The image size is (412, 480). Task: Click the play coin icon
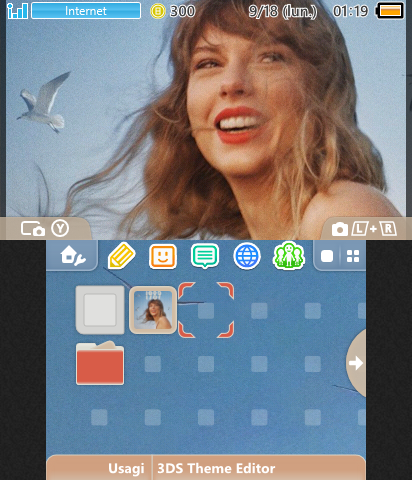pyautogui.click(x=158, y=11)
